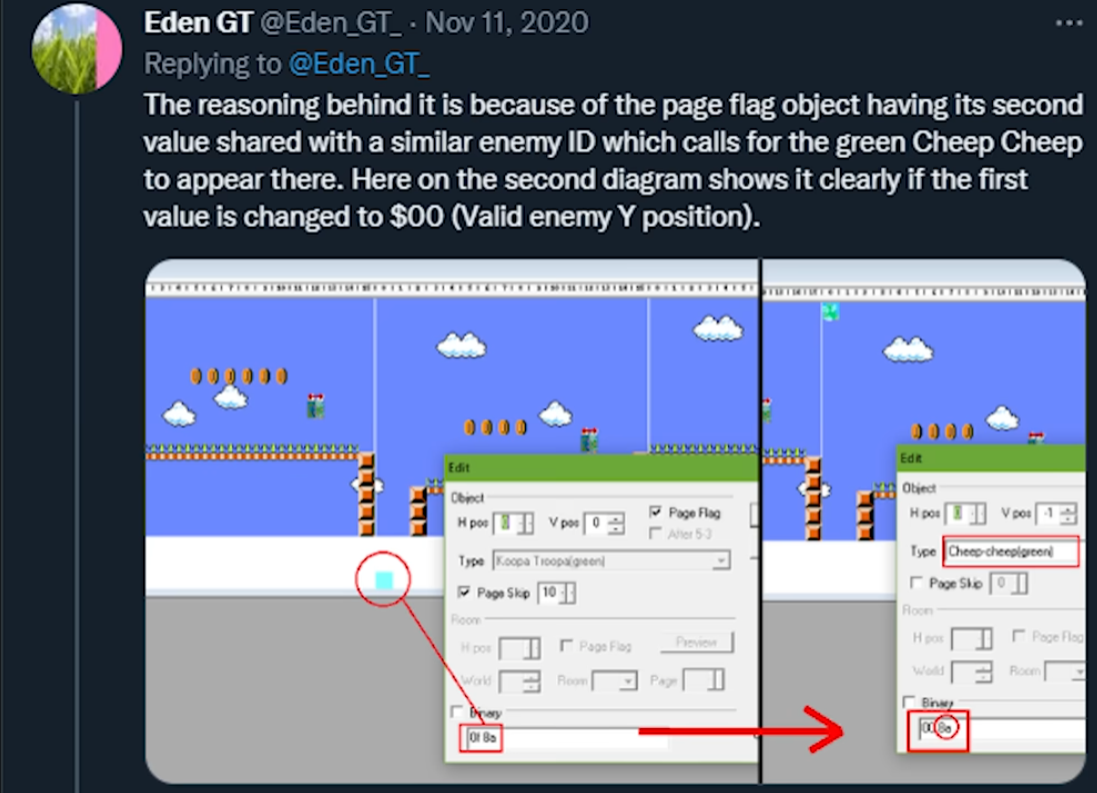Click the Edit title bar of right dialog
Viewport: 1097px width, 793px height.
[991, 458]
